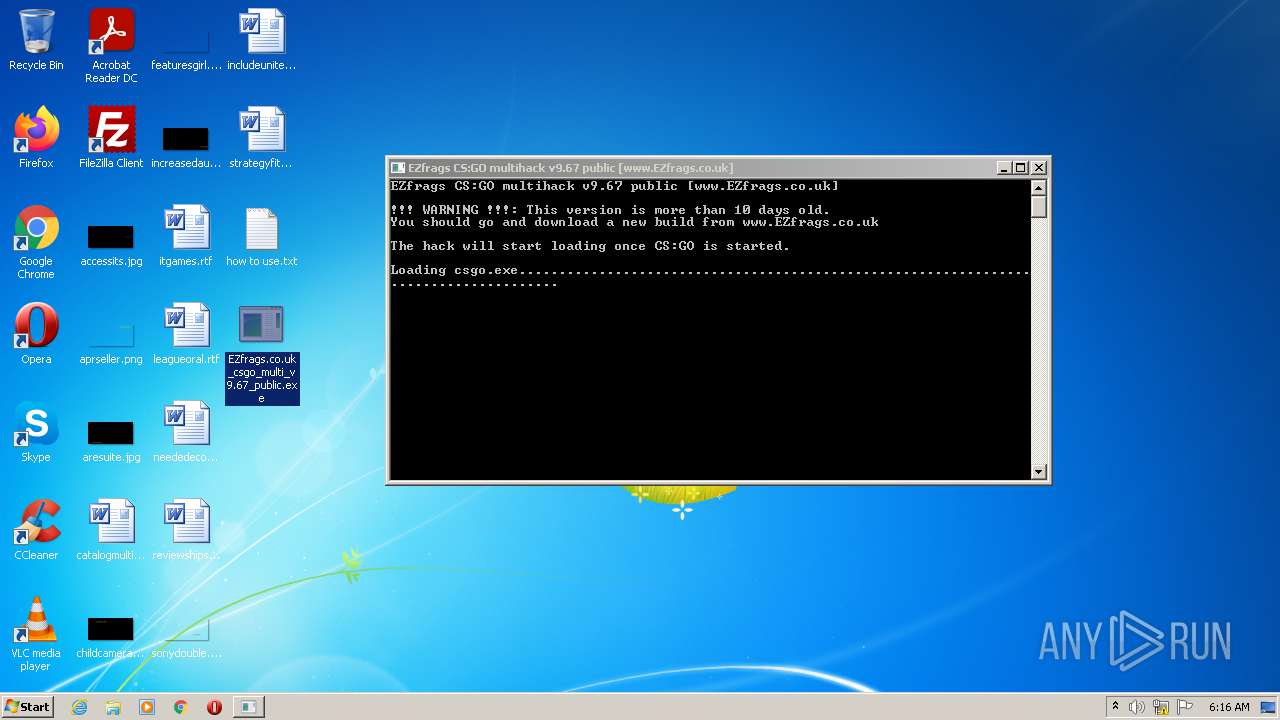Close the EZfrags console window

[x=1038, y=168]
